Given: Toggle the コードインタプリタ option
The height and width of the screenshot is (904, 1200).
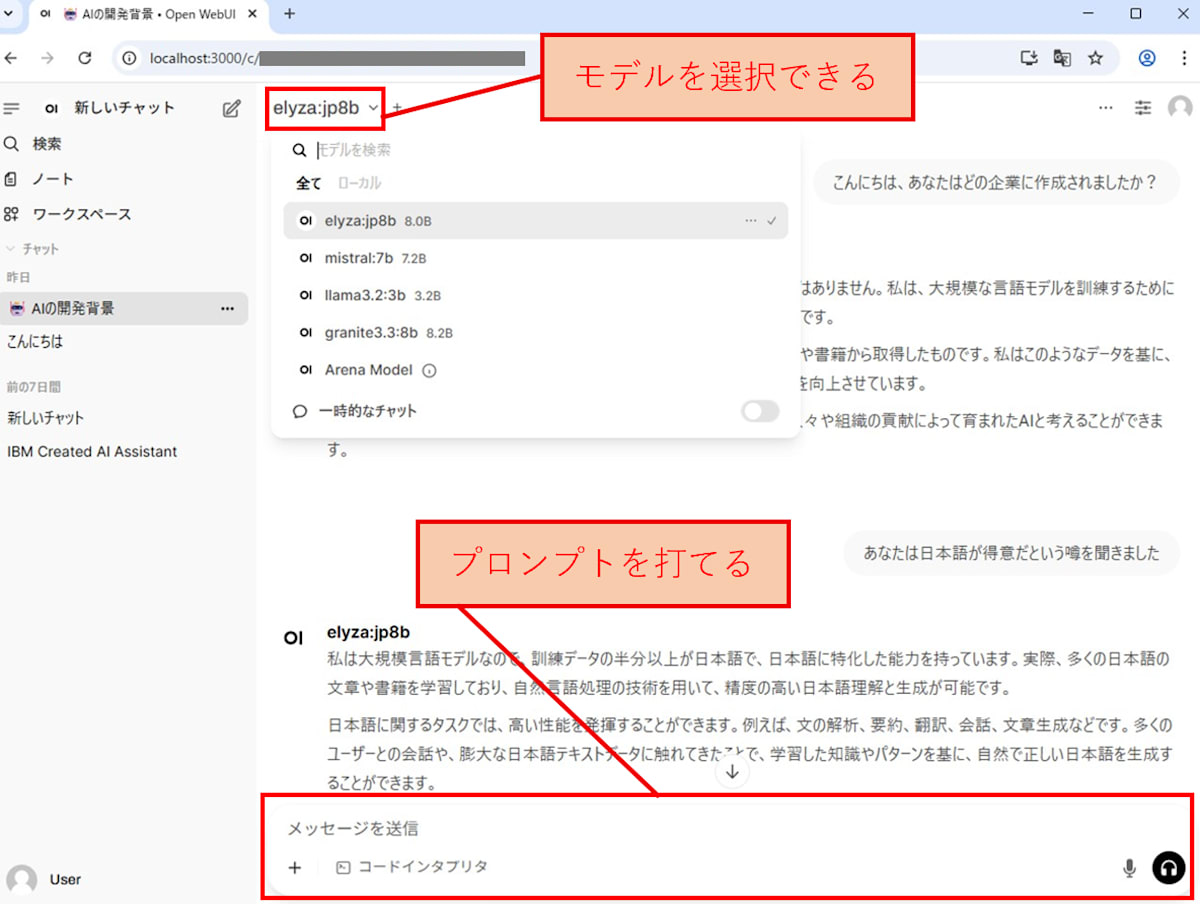Looking at the screenshot, I should pos(412,867).
